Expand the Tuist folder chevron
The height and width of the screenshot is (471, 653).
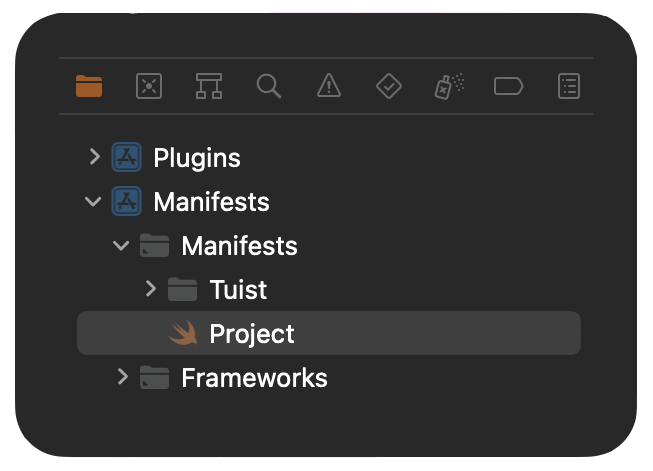(150, 289)
